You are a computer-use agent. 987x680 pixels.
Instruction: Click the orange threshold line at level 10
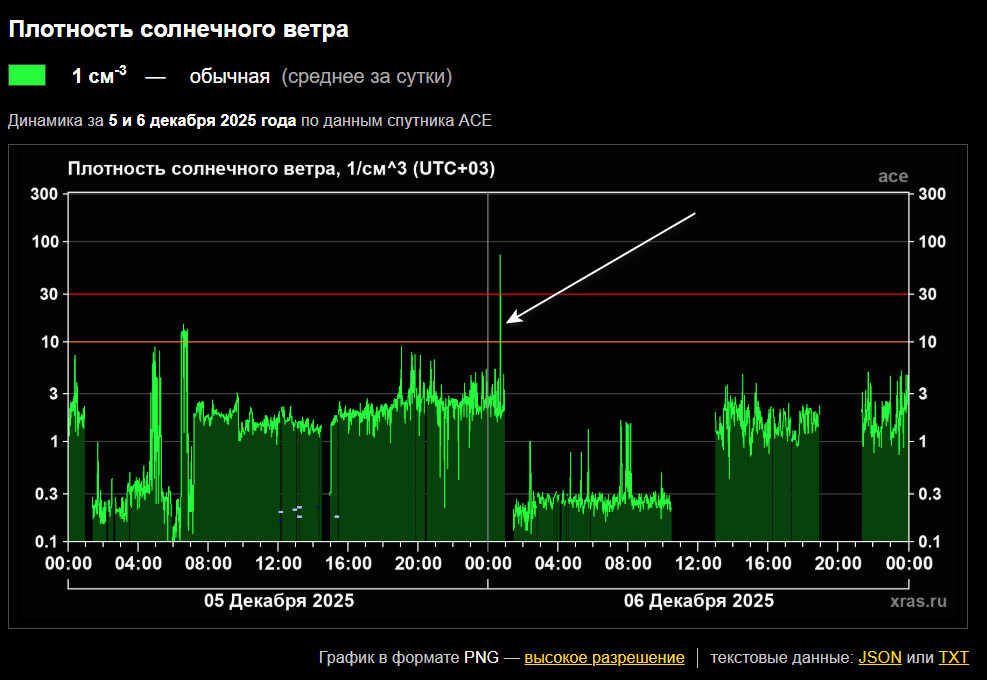[300, 342]
